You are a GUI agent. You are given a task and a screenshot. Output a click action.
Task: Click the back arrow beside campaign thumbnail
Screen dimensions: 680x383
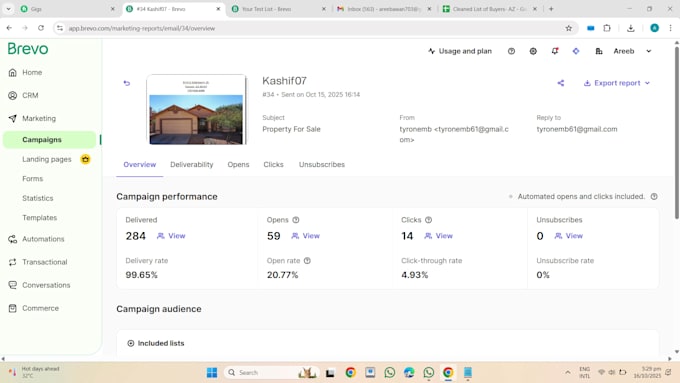coord(127,83)
